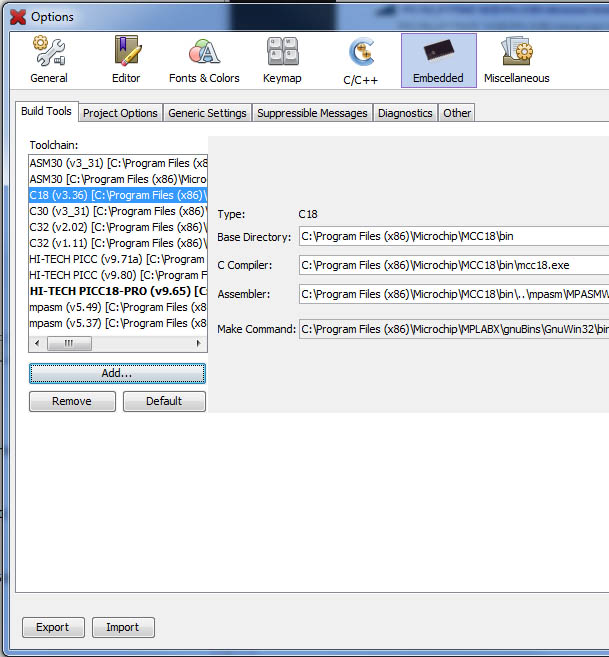This screenshot has width=609, height=657.
Task: Click the Remove toolchain button
Action: coord(72,401)
